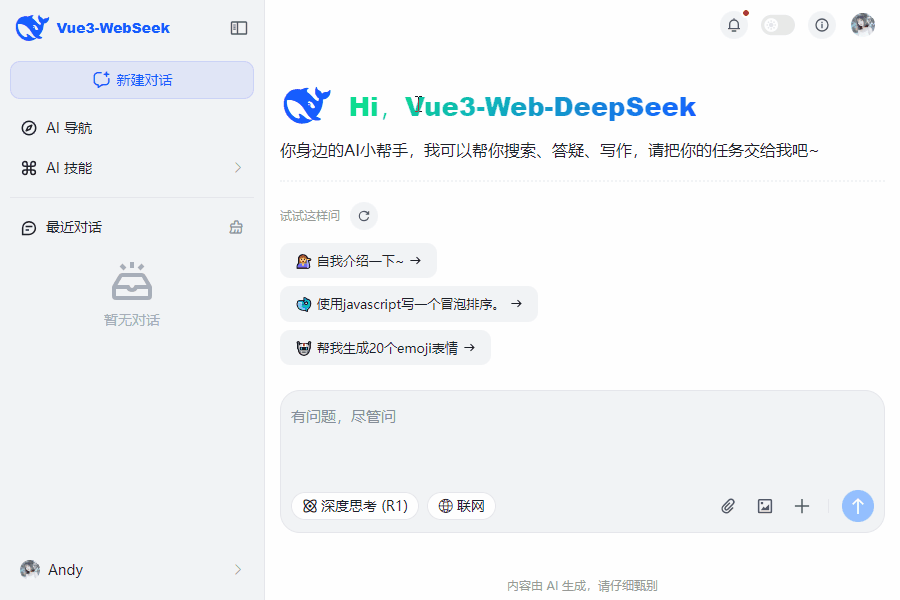Open AI 技能 menu item
Viewport: 900px width, 600px height.
[132, 168]
